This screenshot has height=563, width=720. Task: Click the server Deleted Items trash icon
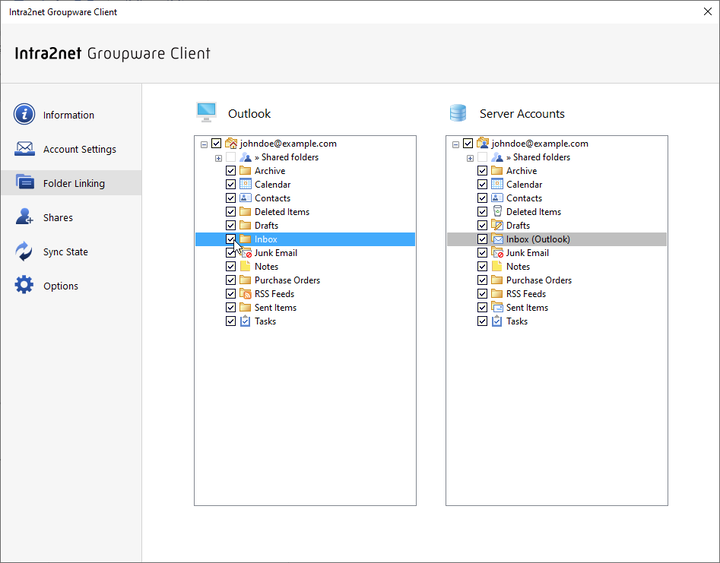[497, 211]
